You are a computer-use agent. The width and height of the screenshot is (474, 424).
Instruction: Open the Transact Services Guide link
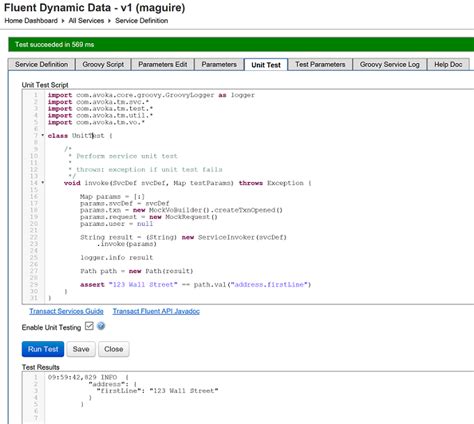66,311
